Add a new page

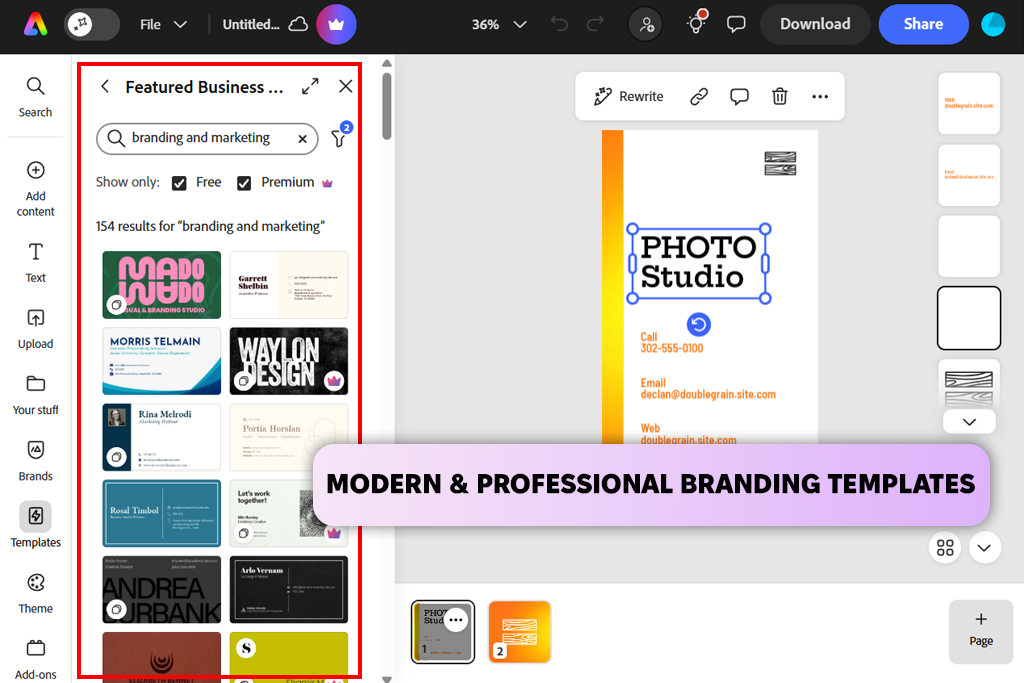pos(980,631)
